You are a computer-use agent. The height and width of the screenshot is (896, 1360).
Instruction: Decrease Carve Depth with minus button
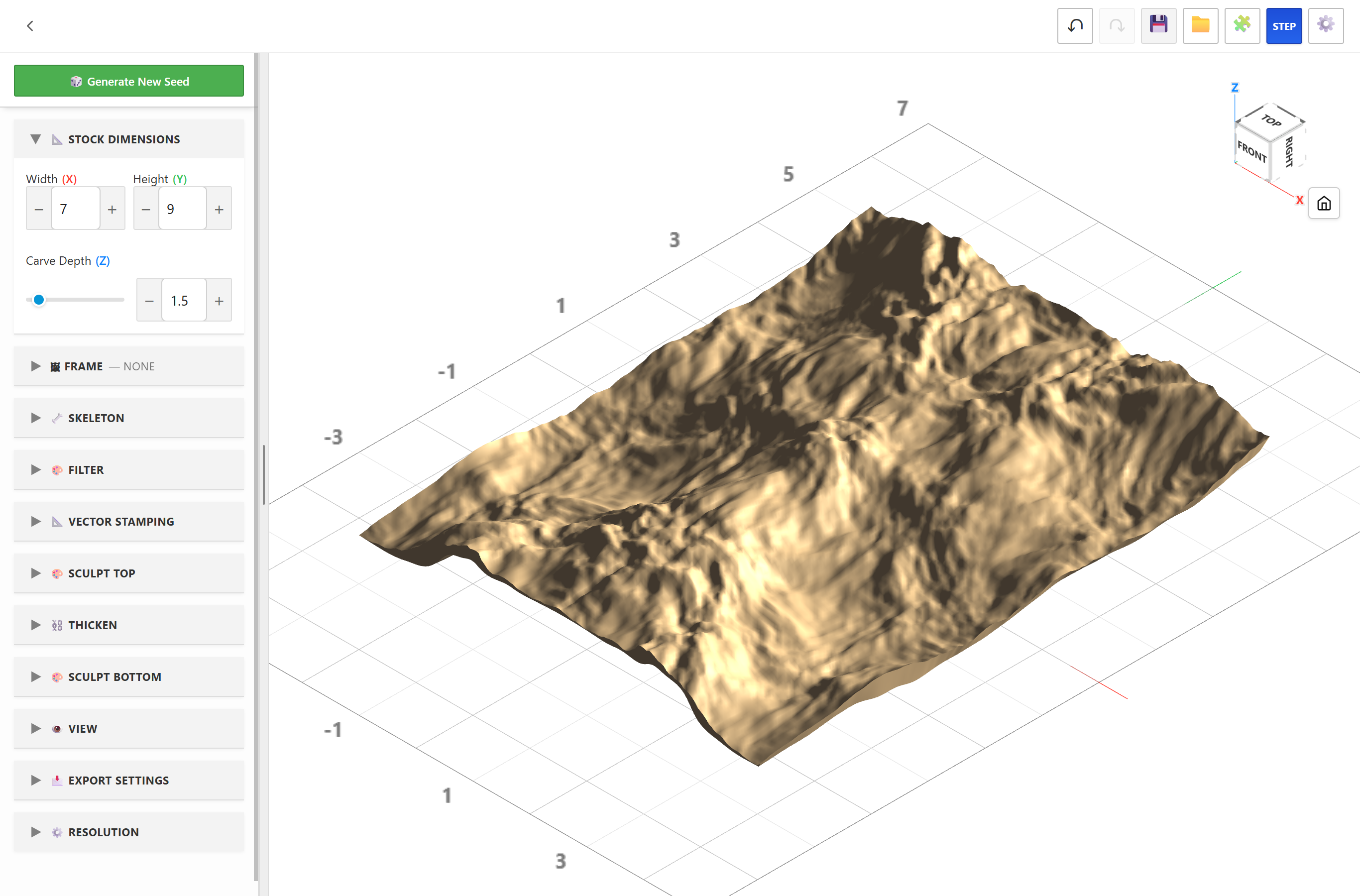point(149,301)
